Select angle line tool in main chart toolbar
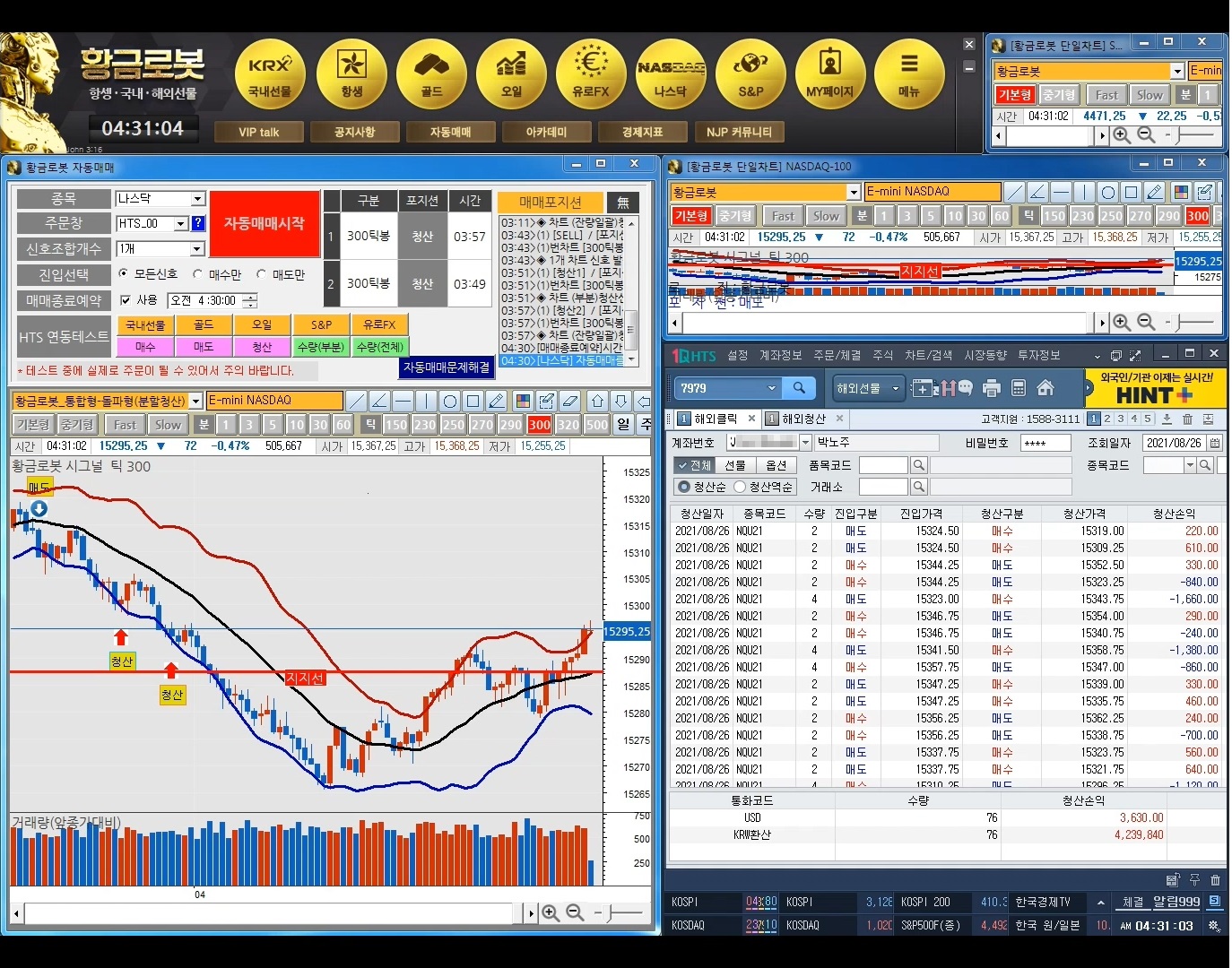This screenshot has width=1232, height=968. tap(379, 401)
